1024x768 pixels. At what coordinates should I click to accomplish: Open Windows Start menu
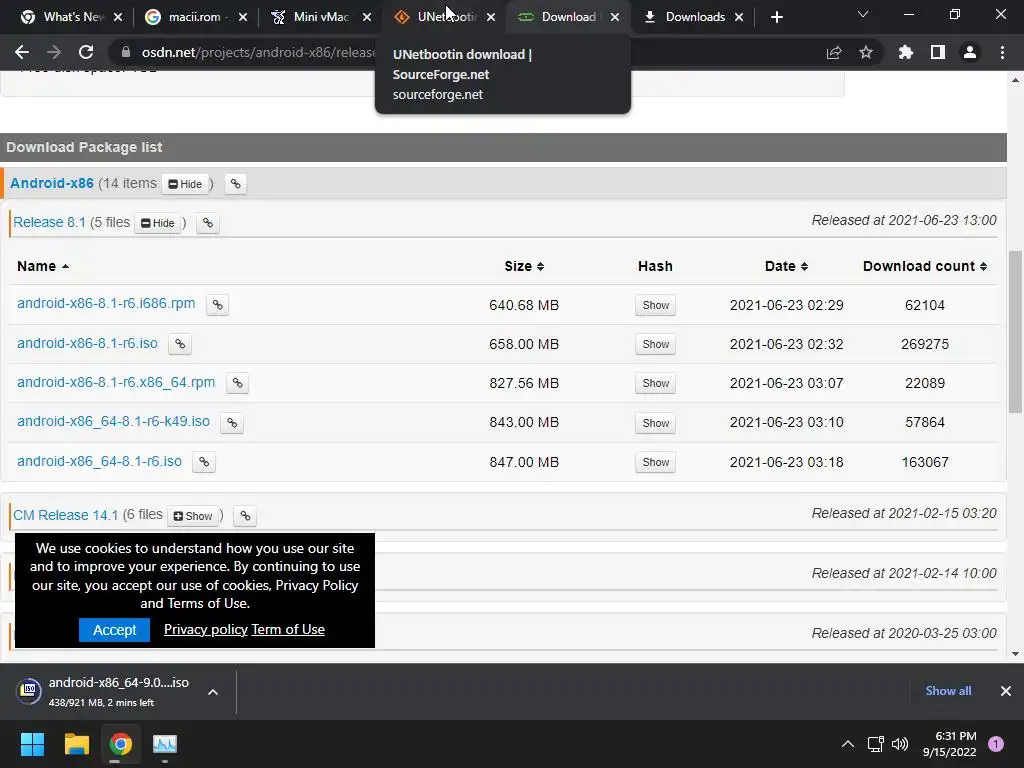(32, 744)
